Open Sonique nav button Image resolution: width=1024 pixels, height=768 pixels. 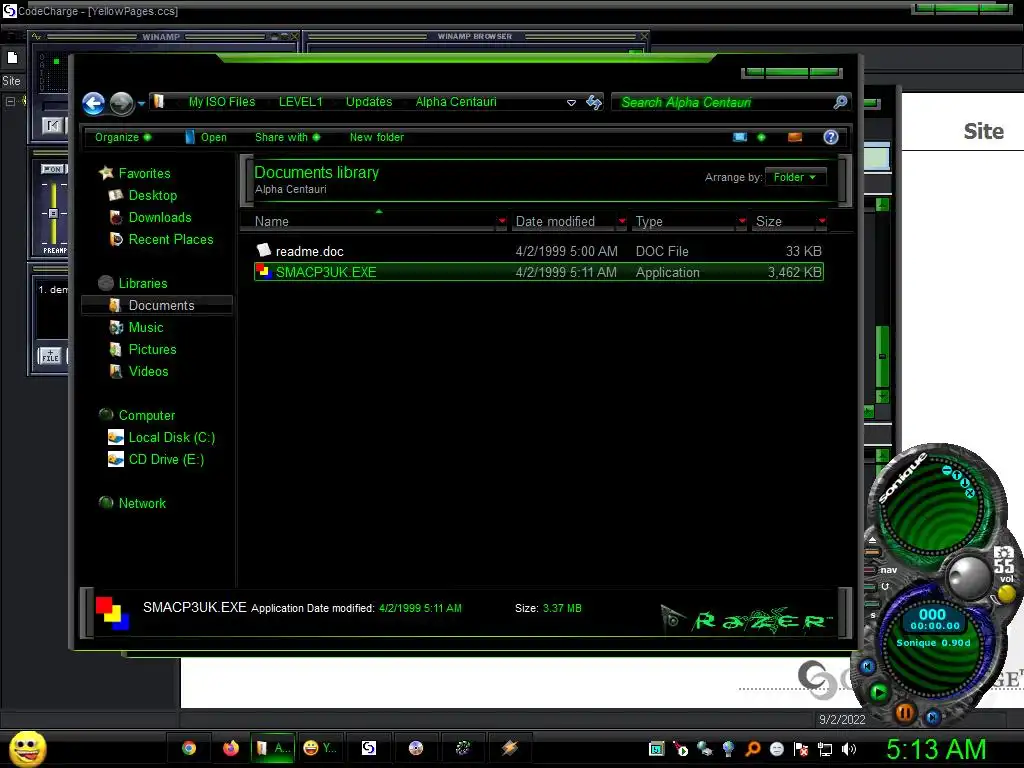pyautogui.click(x=888, y=570)
